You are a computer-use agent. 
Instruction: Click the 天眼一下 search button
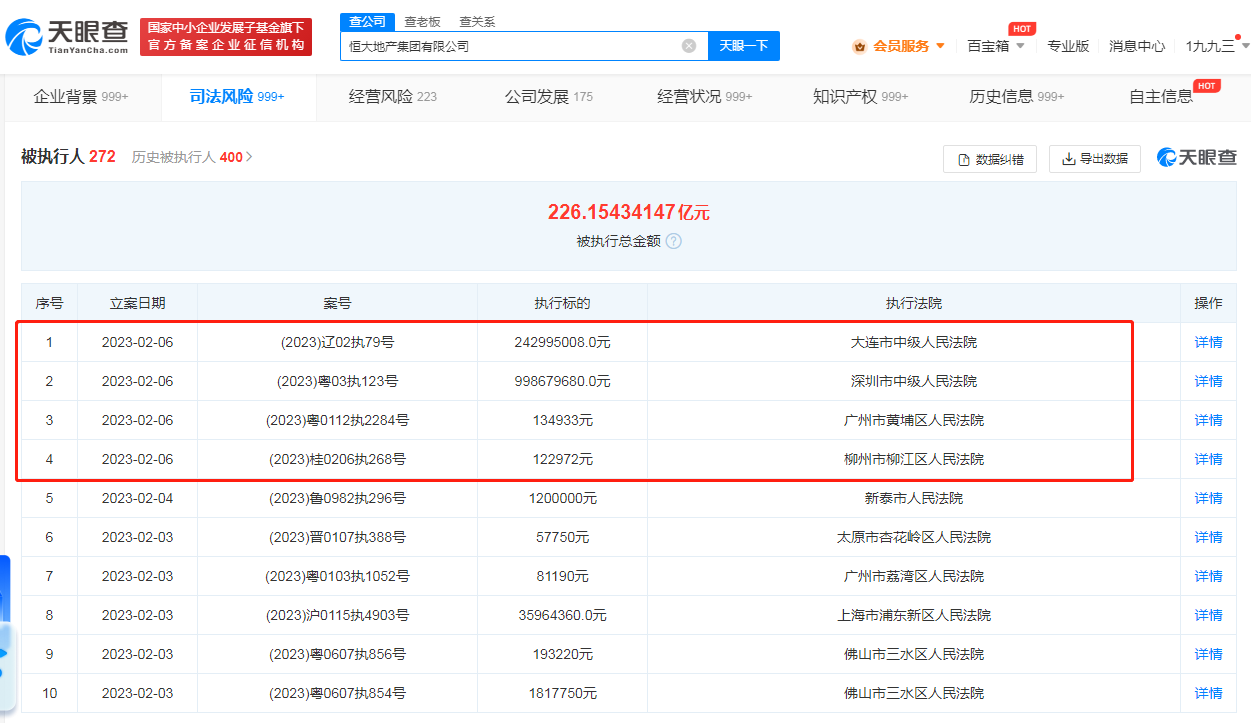click(744, 46)
